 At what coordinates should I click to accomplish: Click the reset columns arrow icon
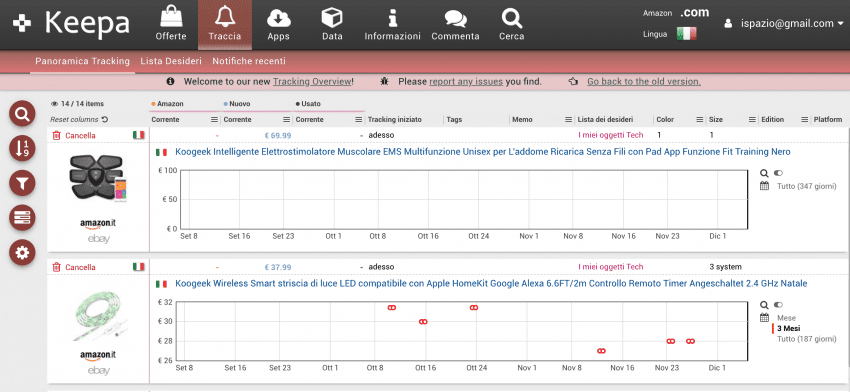click(x=105, y=119)
